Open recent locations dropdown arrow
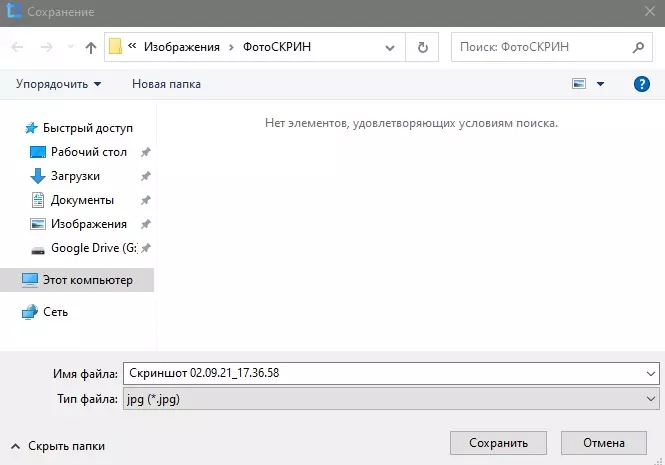The image size is (665, 465). 70,47
